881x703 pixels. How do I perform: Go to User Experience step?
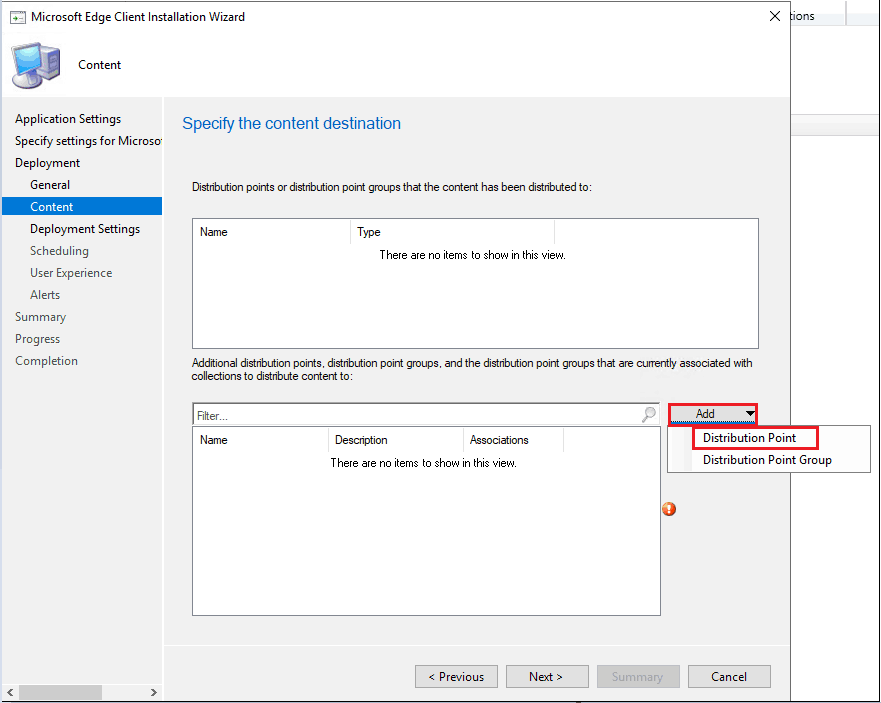(71, 273)
